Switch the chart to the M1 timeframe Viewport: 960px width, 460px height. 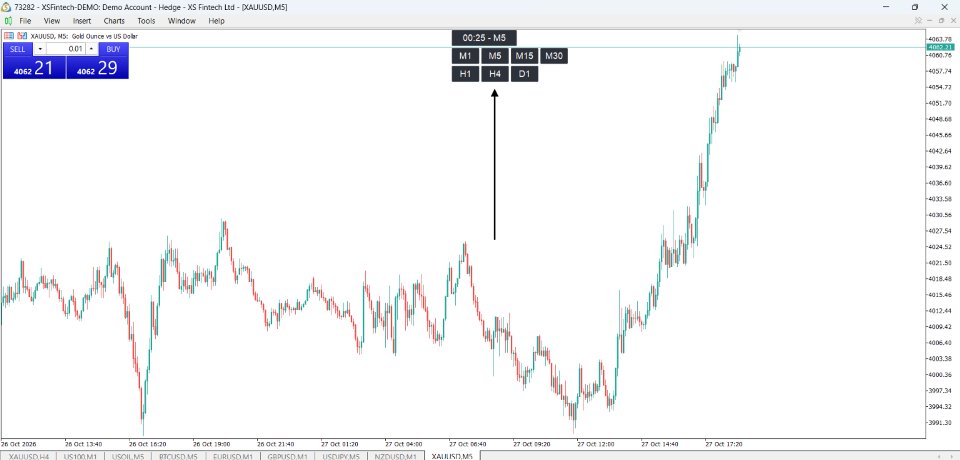[x=465, y=56]
